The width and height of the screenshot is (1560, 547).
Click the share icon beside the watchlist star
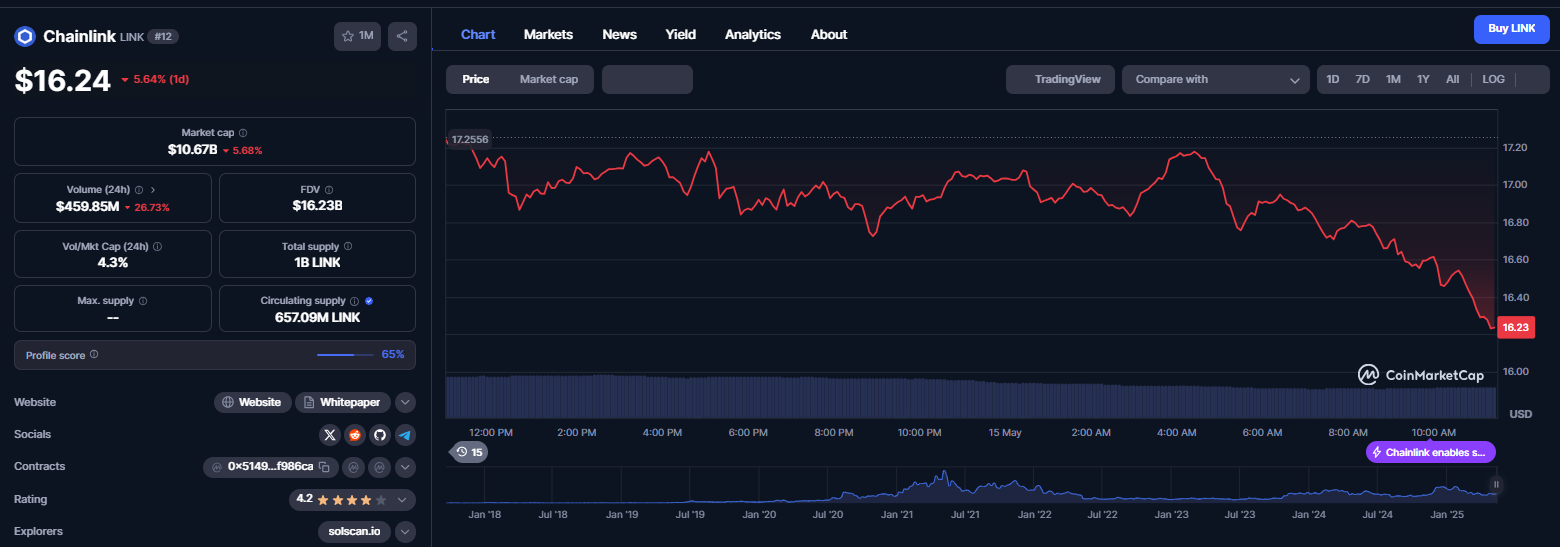pos(402,36)
